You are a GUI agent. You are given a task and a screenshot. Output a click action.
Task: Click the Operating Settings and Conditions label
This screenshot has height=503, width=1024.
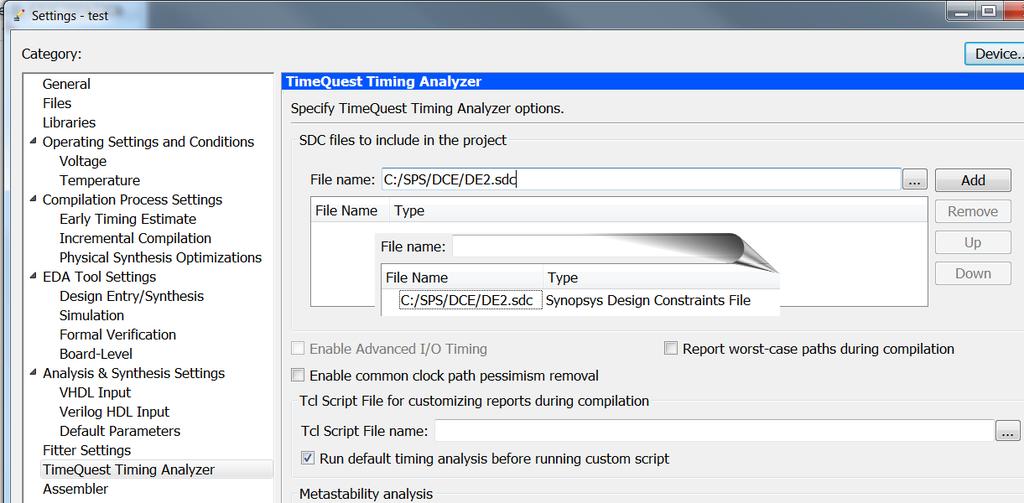pos(148,142)
